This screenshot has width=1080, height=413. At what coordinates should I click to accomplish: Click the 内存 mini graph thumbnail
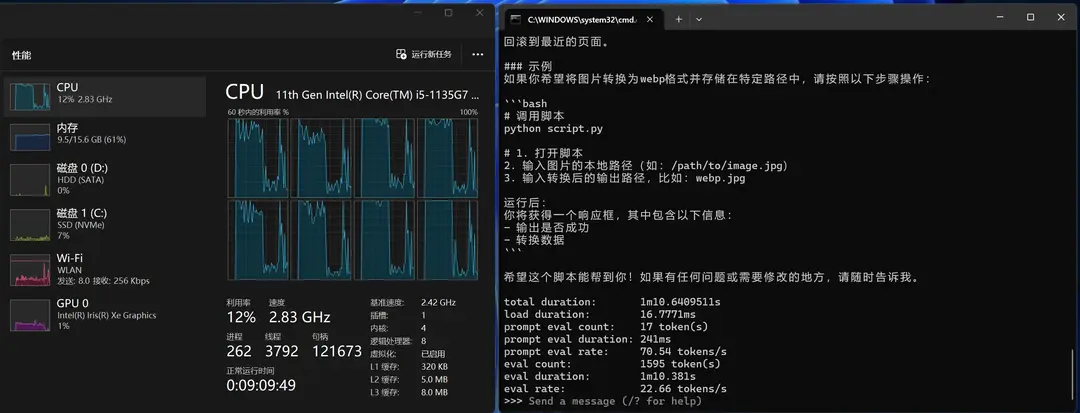coord(30,137)
